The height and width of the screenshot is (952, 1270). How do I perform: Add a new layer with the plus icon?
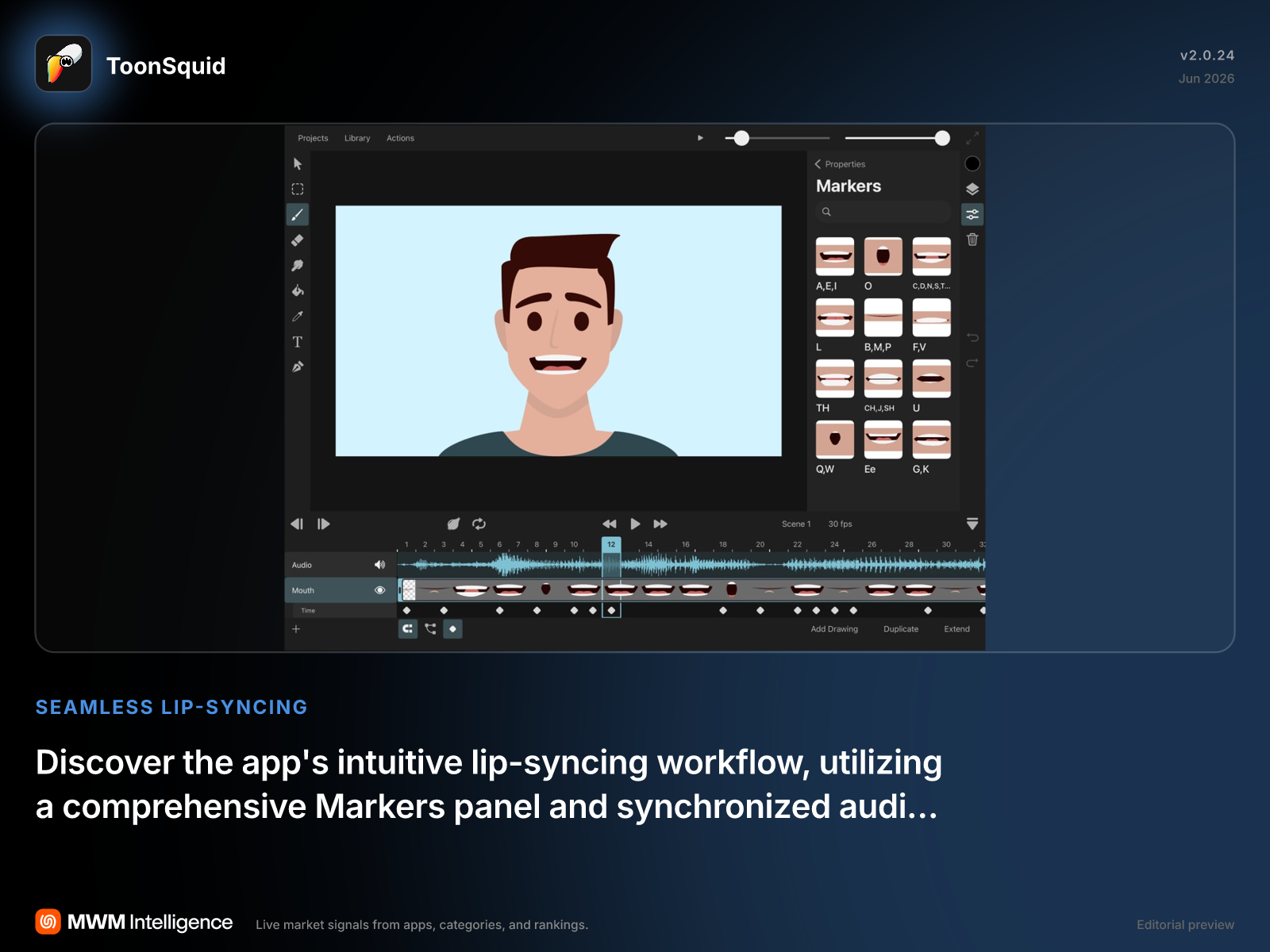coord(296,629)
